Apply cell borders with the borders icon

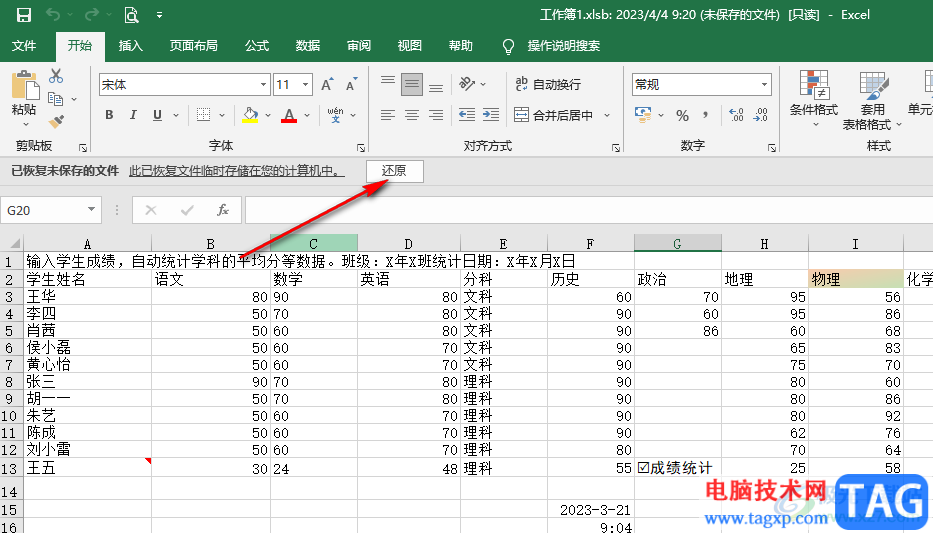tap(203, 115)
